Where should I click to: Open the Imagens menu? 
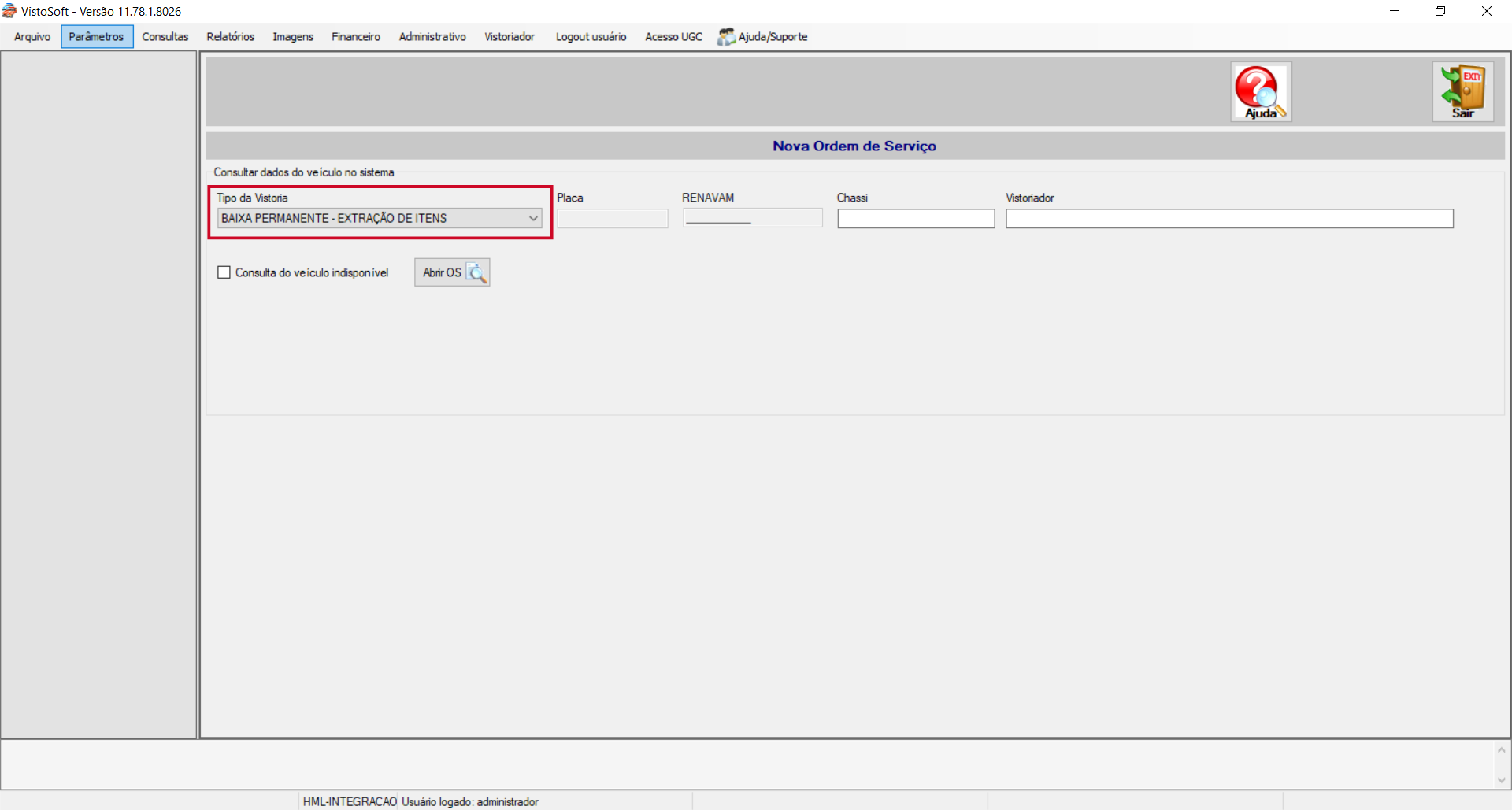293,37
